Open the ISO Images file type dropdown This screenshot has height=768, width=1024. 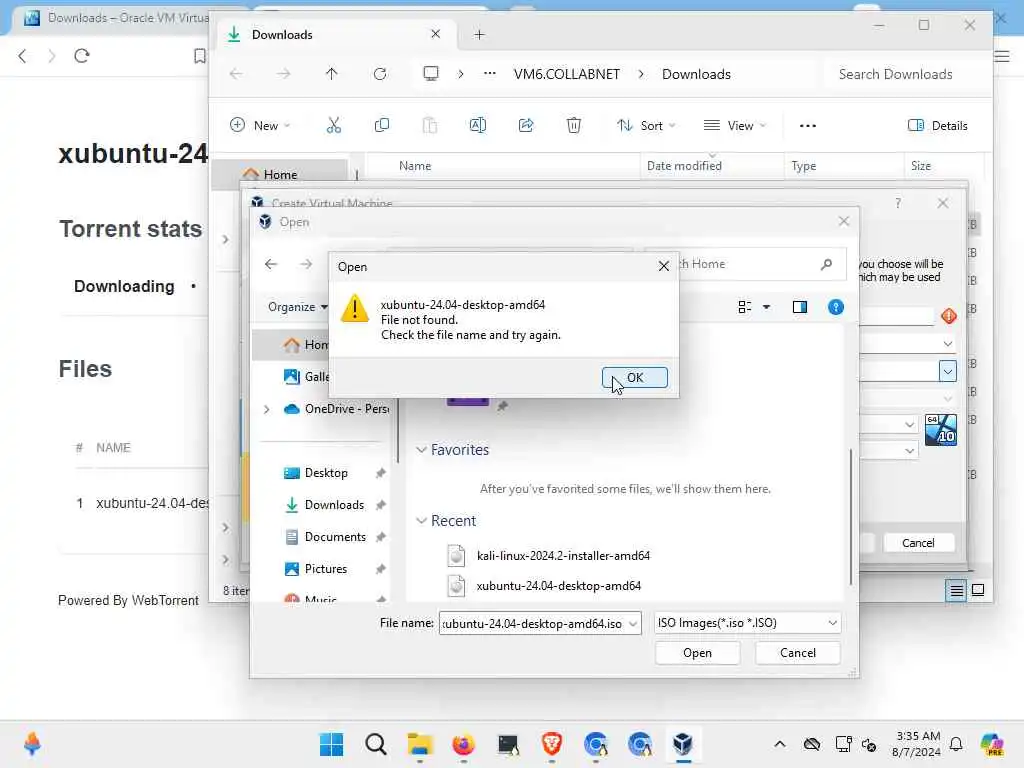[x=833, y=623]
